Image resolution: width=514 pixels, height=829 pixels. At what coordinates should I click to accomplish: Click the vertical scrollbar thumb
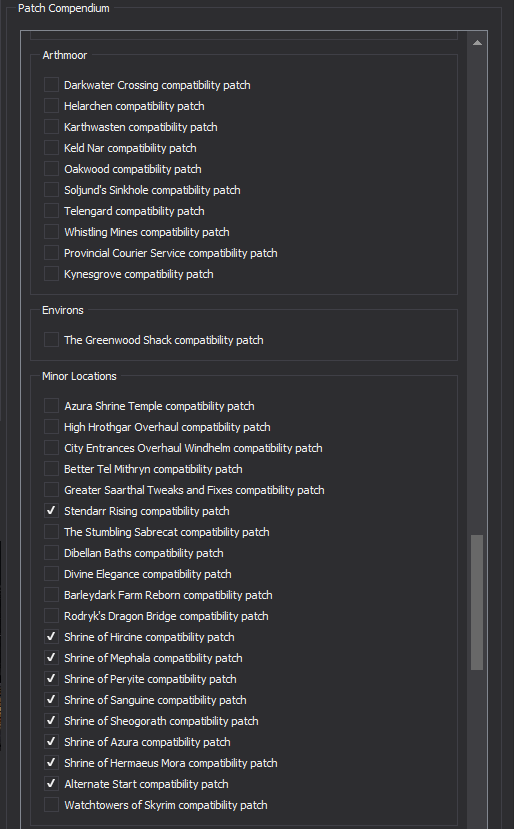(x=477, y=603)
